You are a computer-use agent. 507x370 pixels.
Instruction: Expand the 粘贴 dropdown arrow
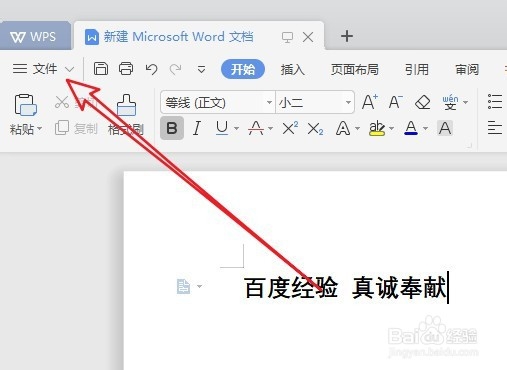(x=39, y=128)
